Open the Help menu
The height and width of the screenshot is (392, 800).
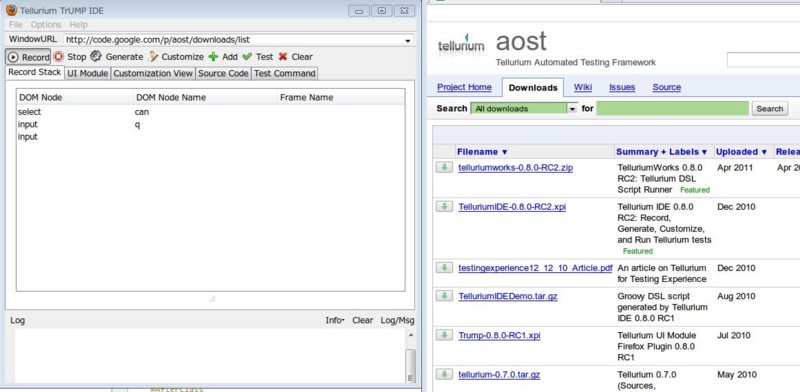point(78,24)
